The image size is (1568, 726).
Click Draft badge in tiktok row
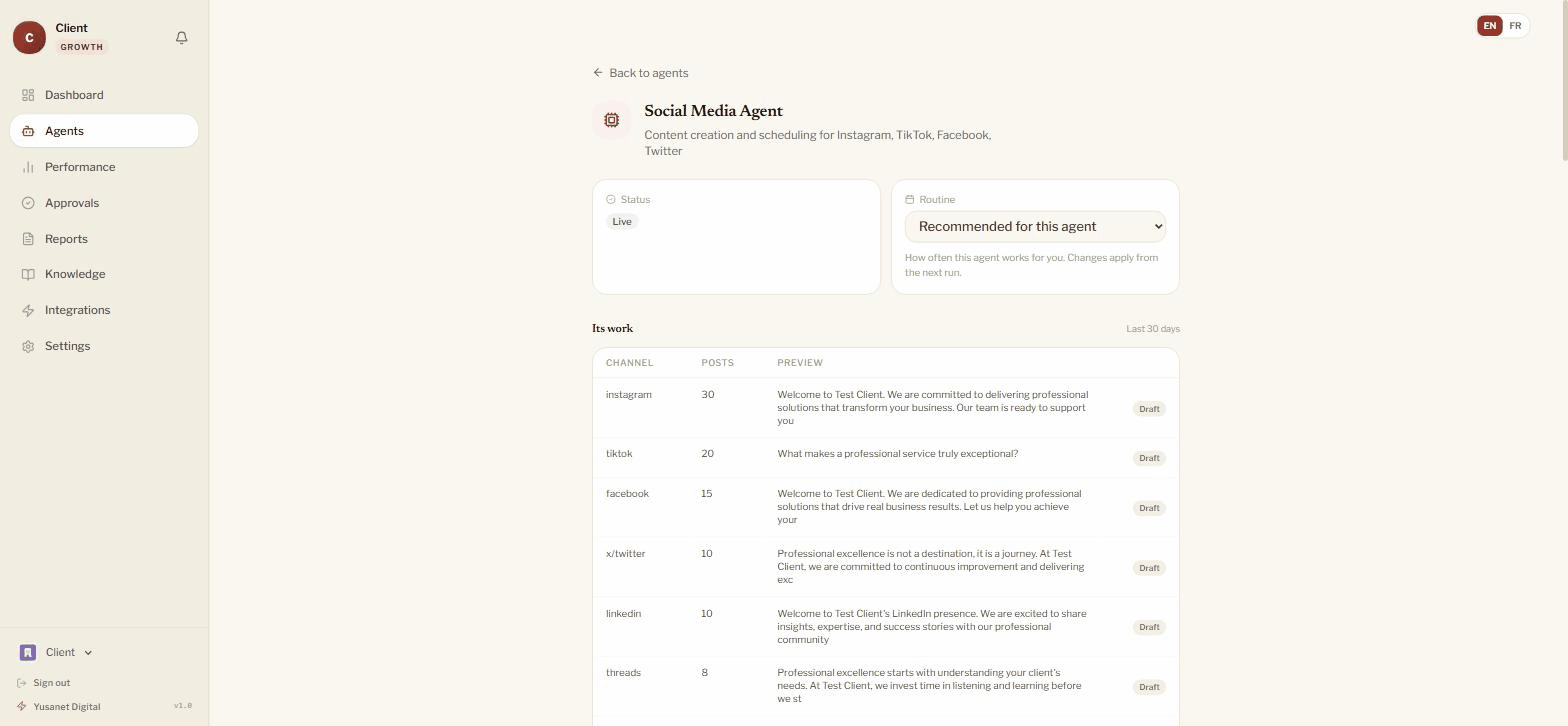coord(1149,458)
